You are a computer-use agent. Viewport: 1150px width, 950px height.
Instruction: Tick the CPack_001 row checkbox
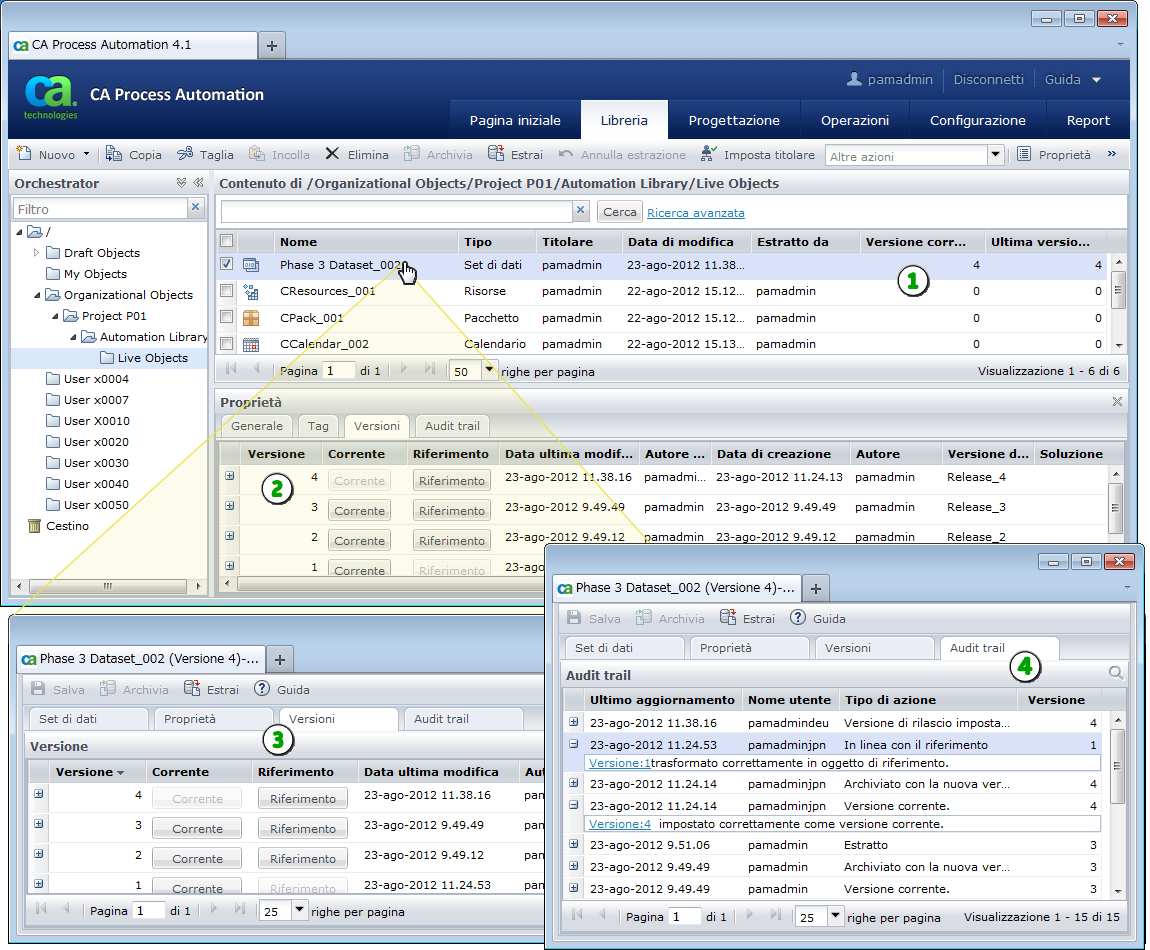click(227, 318)
